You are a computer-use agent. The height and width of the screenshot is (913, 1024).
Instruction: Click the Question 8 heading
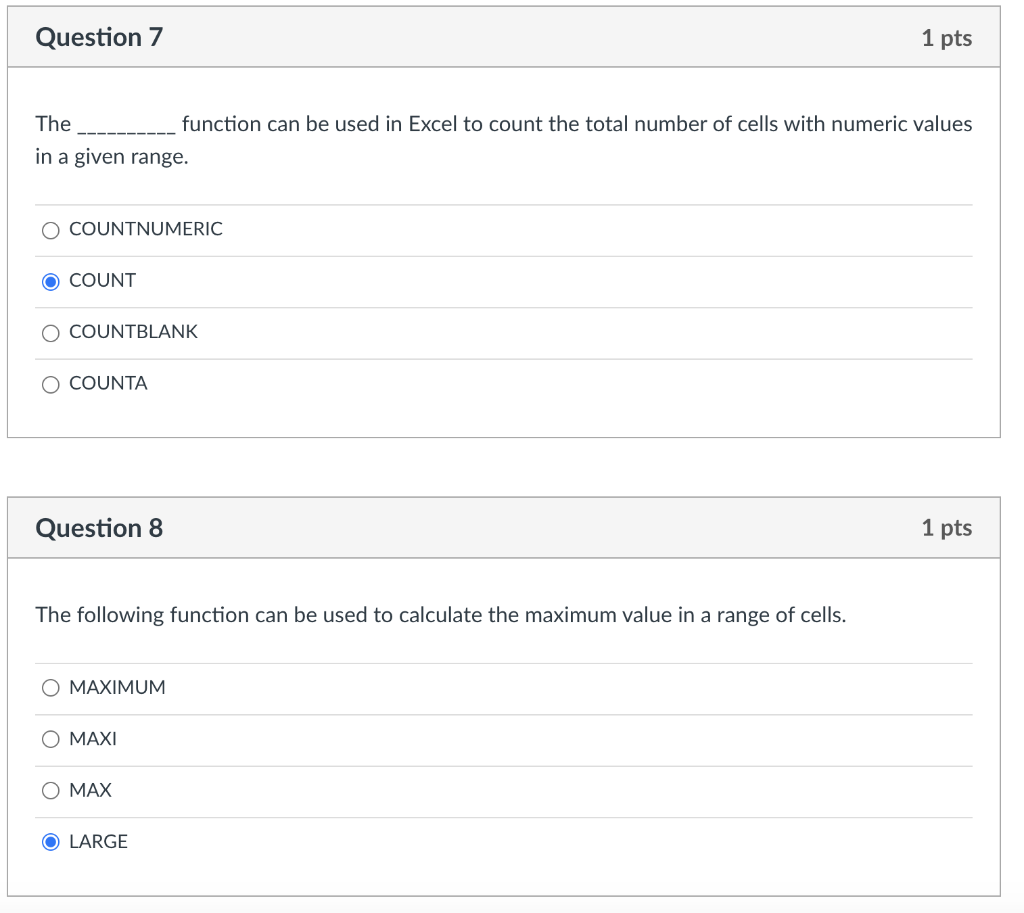coord(99,528)
